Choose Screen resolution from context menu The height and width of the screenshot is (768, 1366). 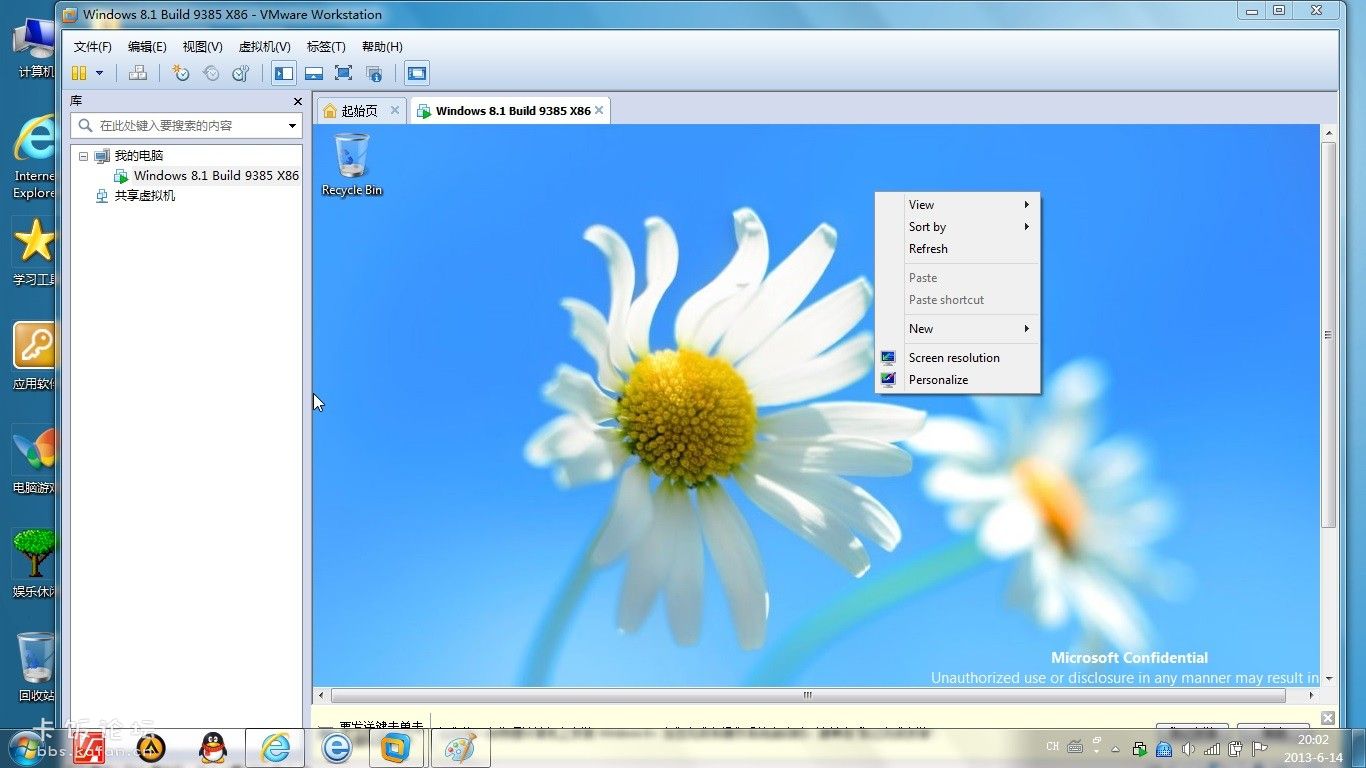[958, 358]
